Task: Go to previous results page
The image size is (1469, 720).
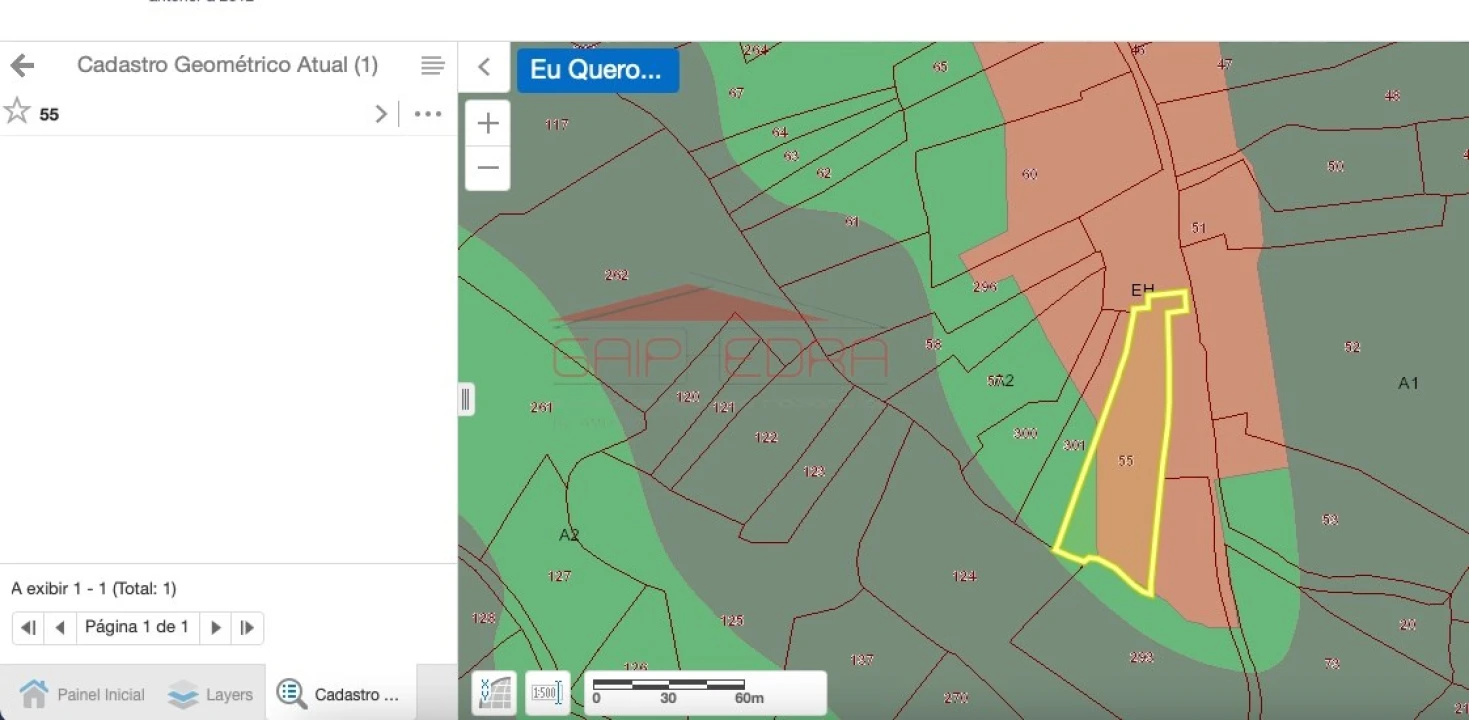Action: click(60, 628)
